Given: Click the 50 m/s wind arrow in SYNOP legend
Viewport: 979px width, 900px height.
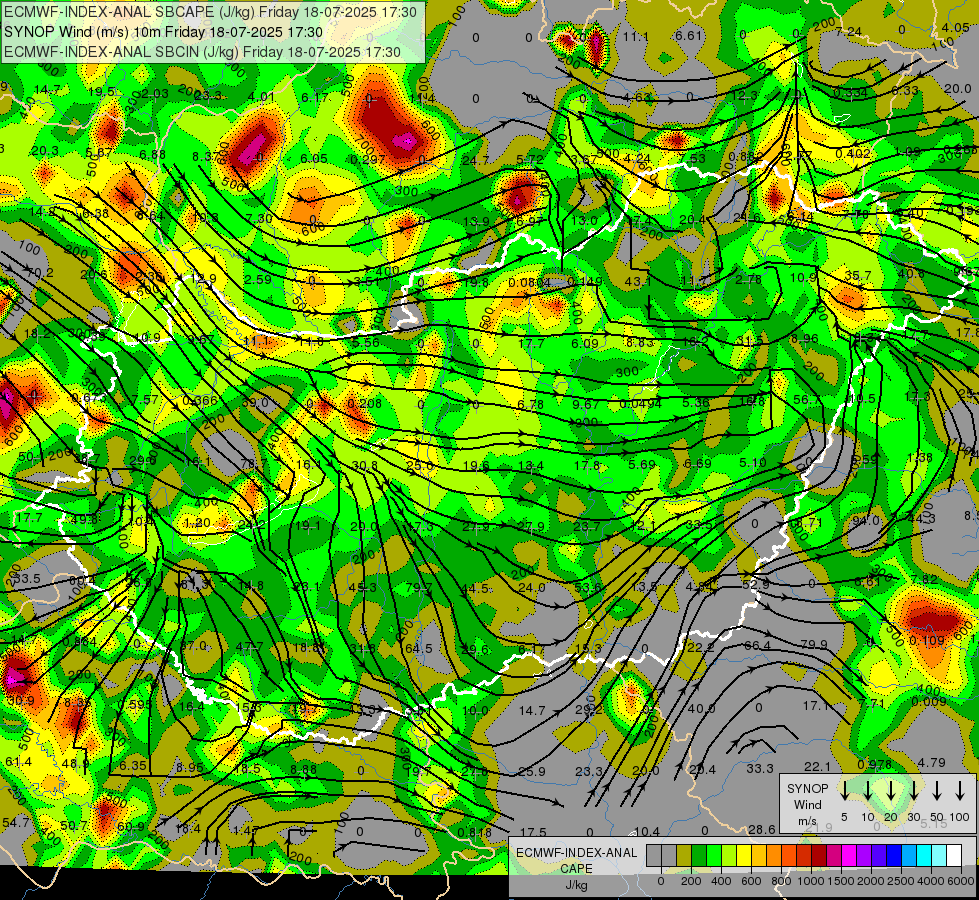Looking at the screenshot, I should [937, 790].
